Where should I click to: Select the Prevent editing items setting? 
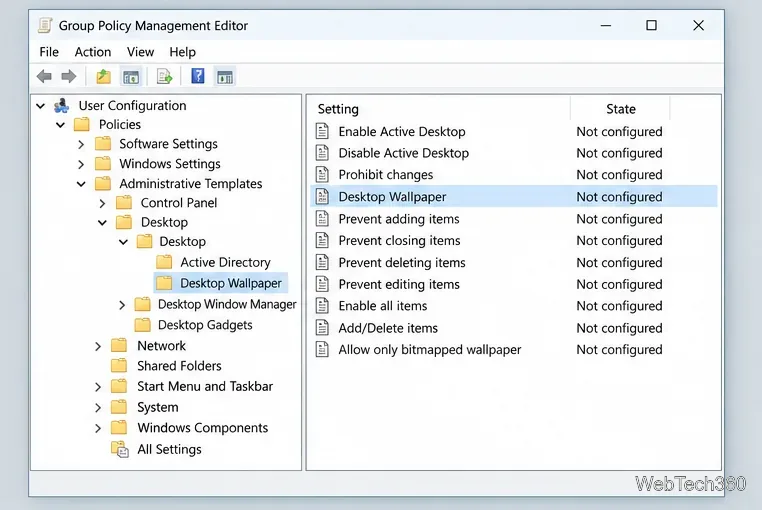(399, 284)
